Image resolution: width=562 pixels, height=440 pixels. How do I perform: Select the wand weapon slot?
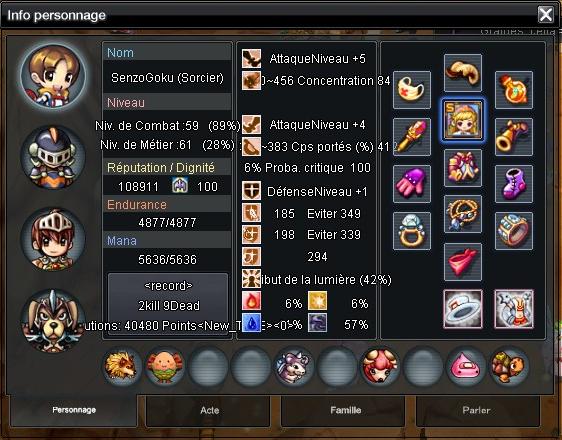coord(412,137)
